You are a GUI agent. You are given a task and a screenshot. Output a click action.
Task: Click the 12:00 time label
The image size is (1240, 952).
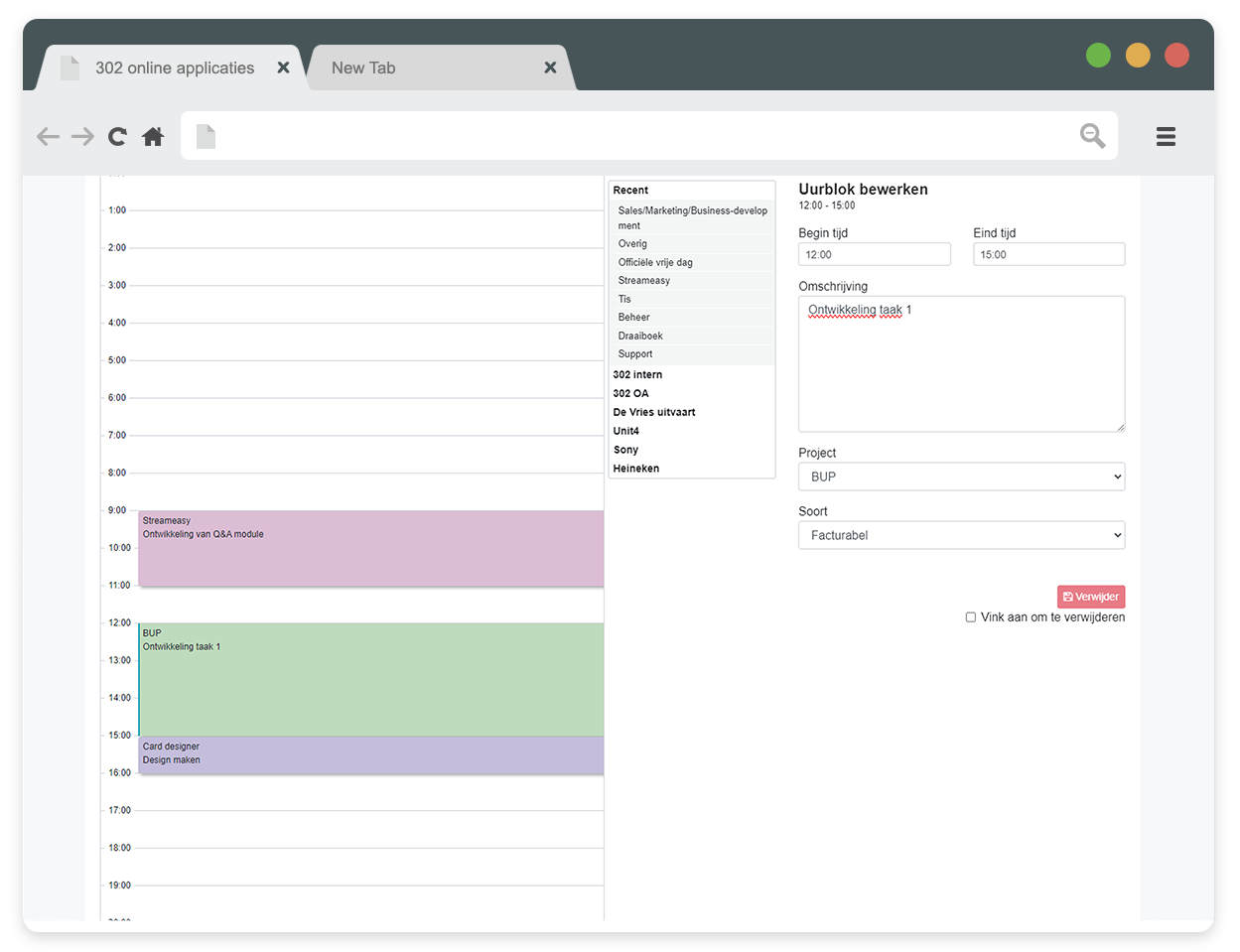(x=119, y=622)
